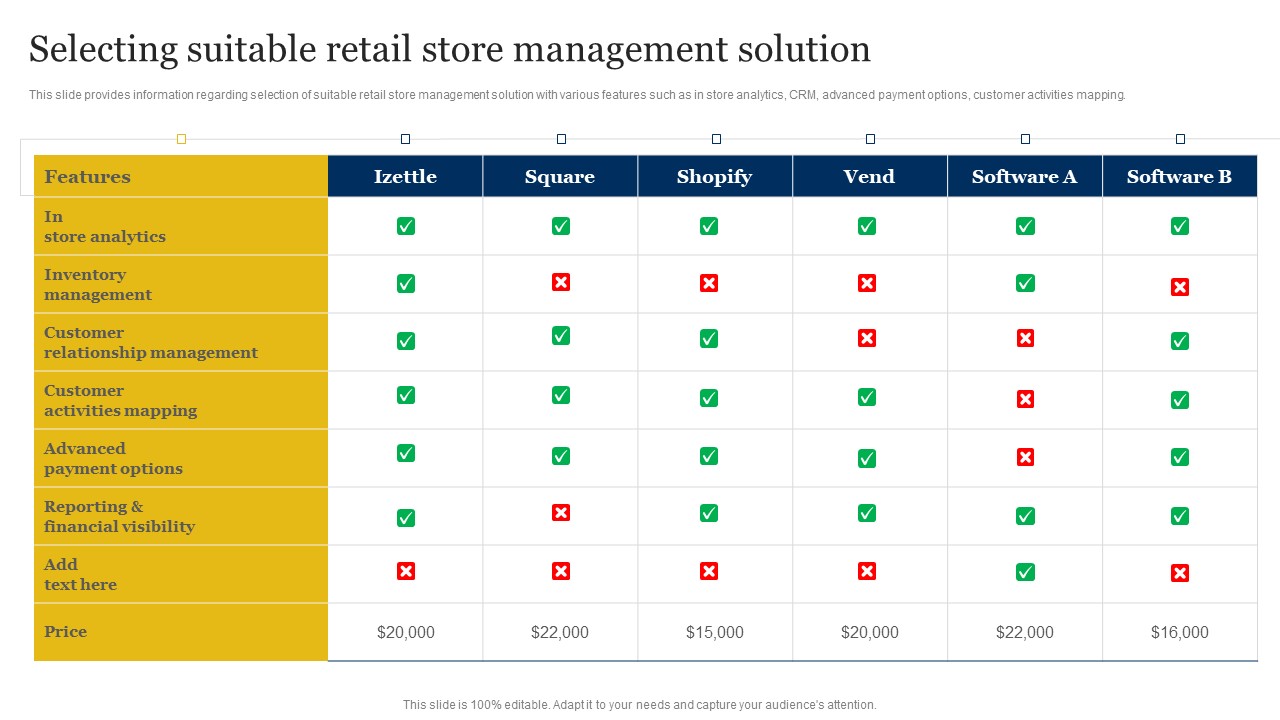This screenshot has height=720, width=1280.
Task: Select the Square column header
Action: click(560, 176)
